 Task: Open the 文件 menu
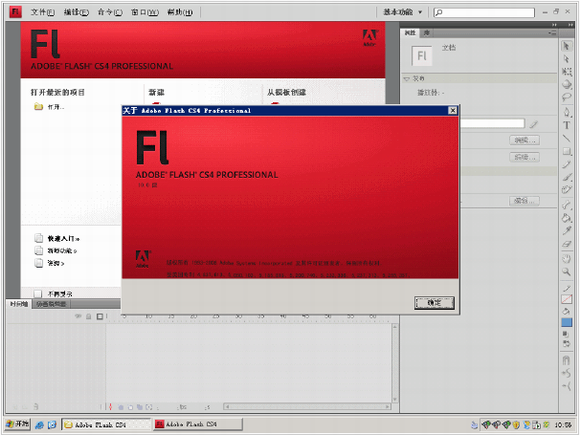pos(43,12)
